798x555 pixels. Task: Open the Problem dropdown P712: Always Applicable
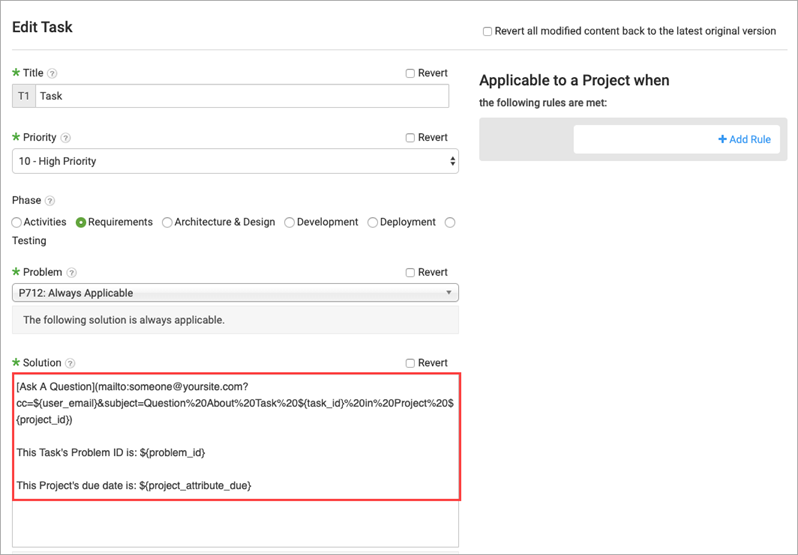(235, 293)
